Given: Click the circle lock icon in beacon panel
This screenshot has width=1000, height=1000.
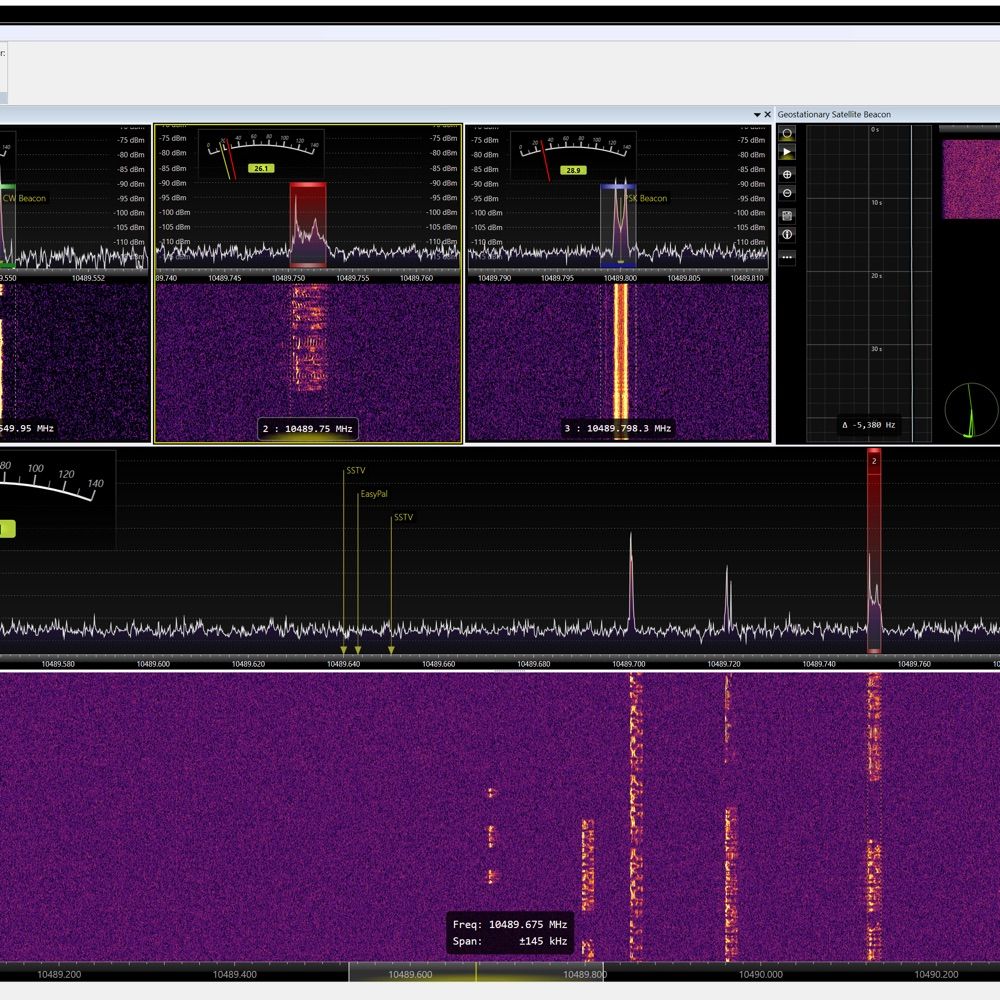Looking at the screenshot, I should (787, 134).
